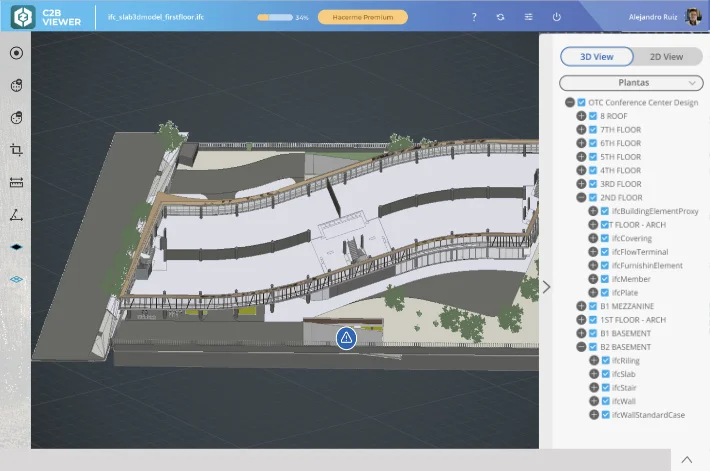Expand the 5TH FLOOR tree node
The width and height of the screenshot is (710, 471).
(581, 157)
